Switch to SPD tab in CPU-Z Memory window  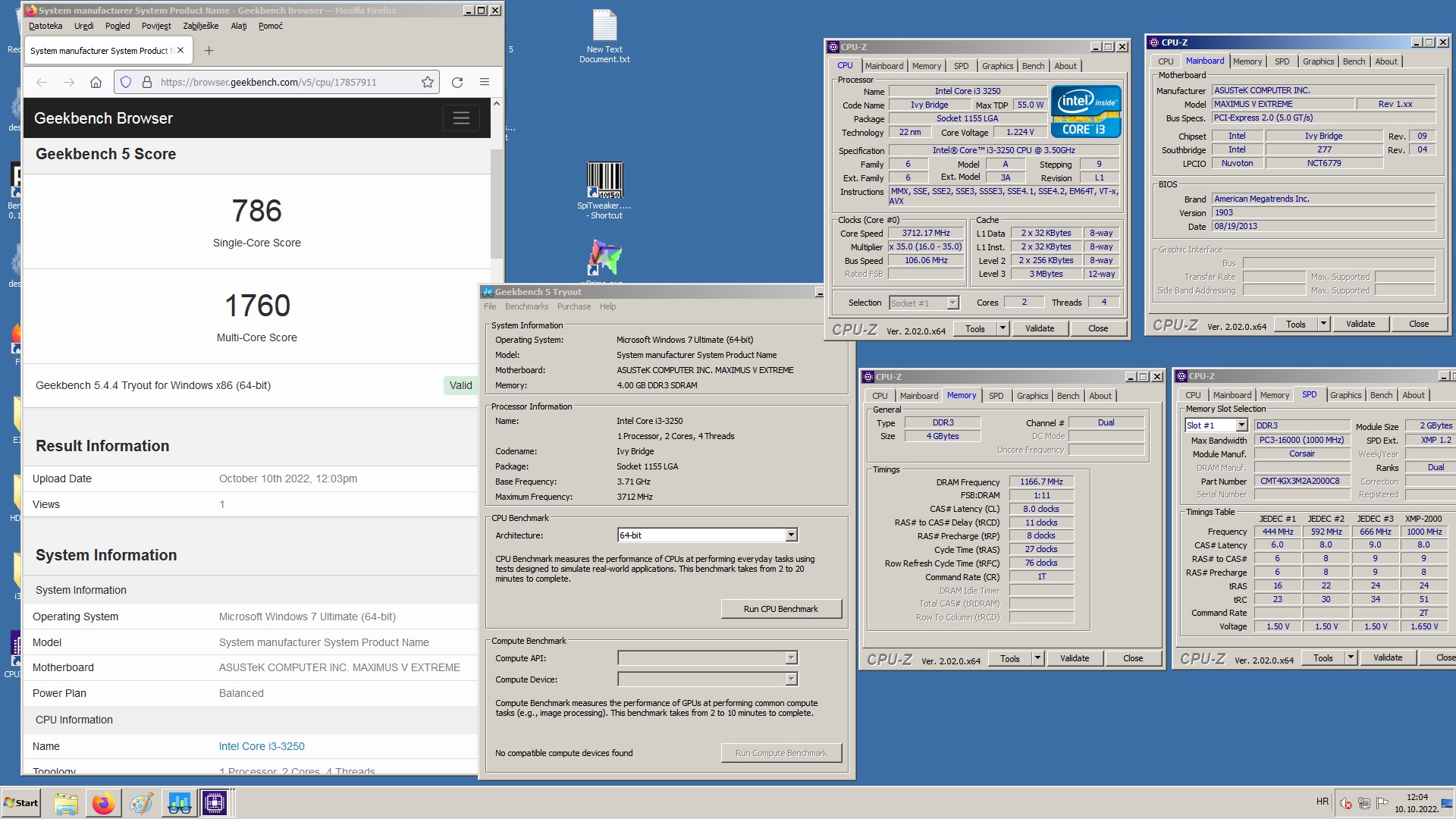pos(996,396)
